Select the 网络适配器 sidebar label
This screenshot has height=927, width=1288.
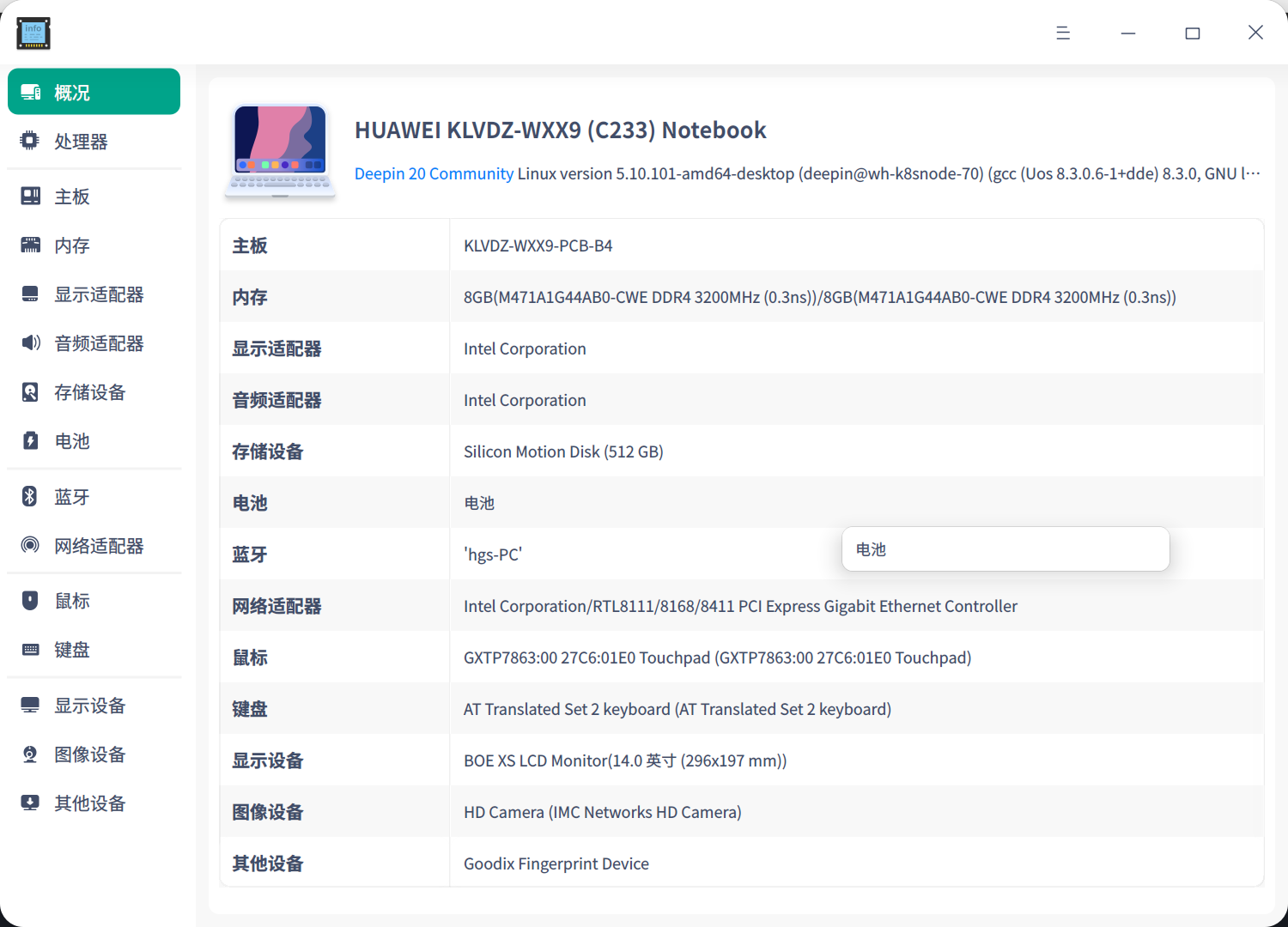point(99,546)
